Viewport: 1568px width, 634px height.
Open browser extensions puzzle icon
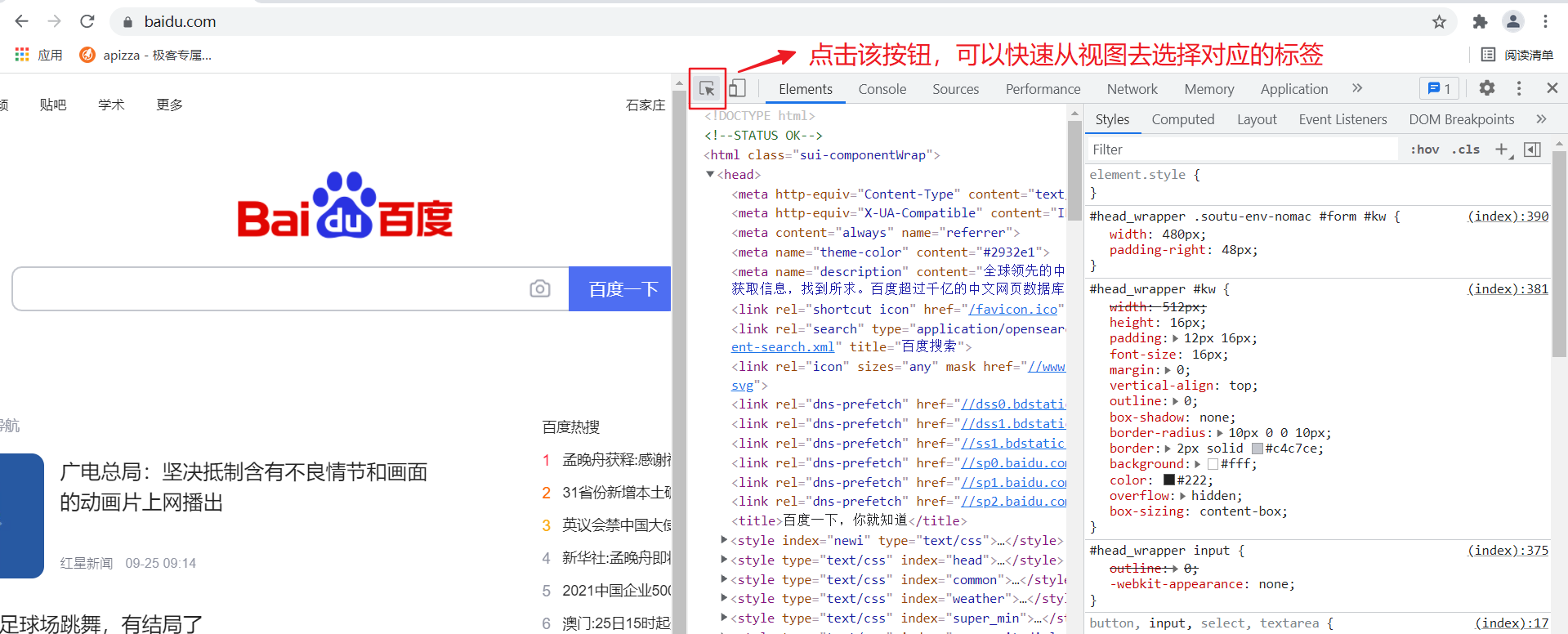coord(1480,22)
